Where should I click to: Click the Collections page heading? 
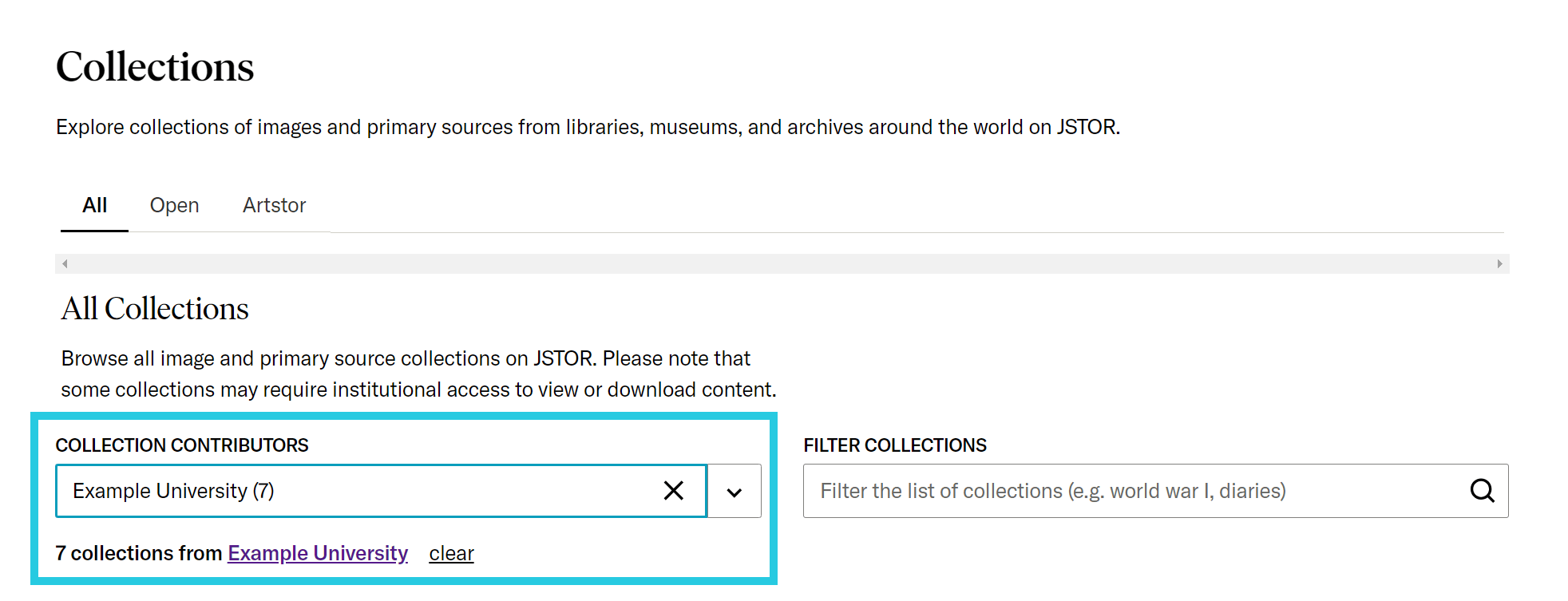point(154,67)
